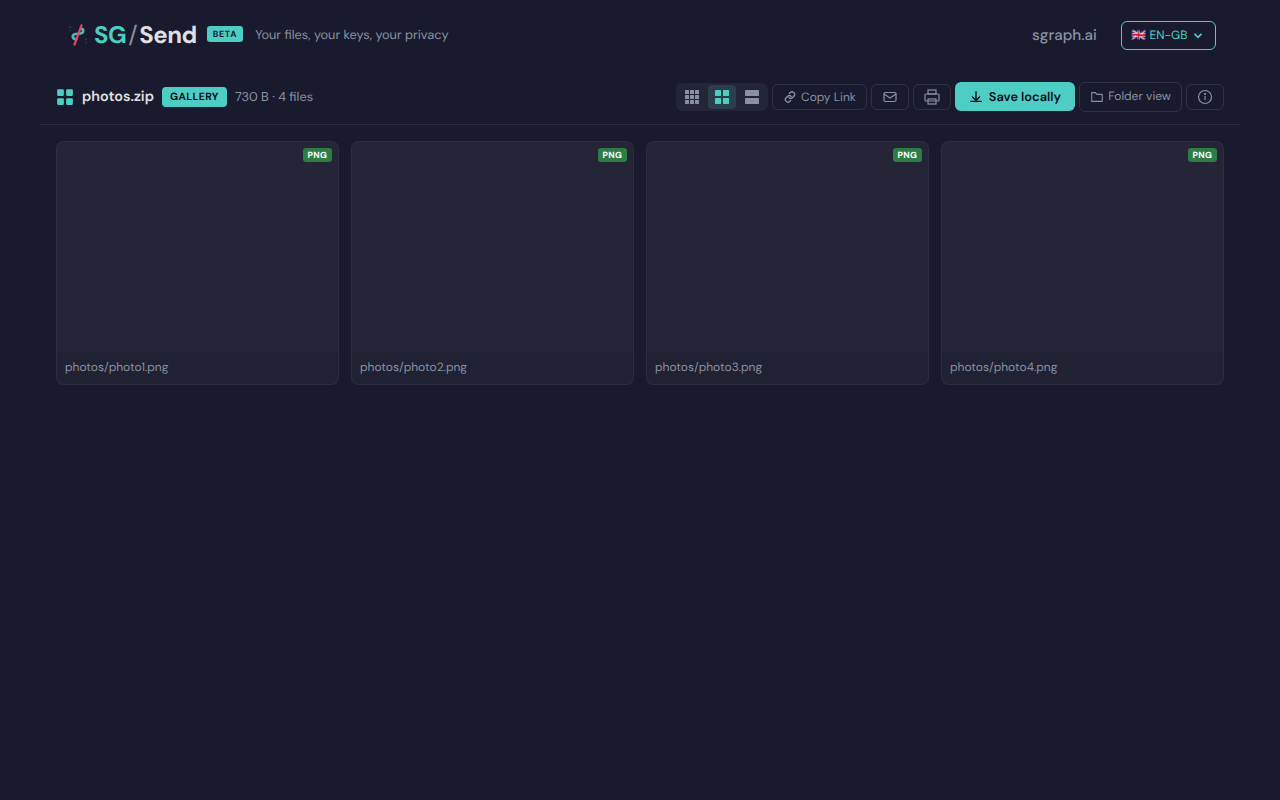Click the grid icon beside photos.zip
Screen dimensions: 1280x800
pos(64,96)
